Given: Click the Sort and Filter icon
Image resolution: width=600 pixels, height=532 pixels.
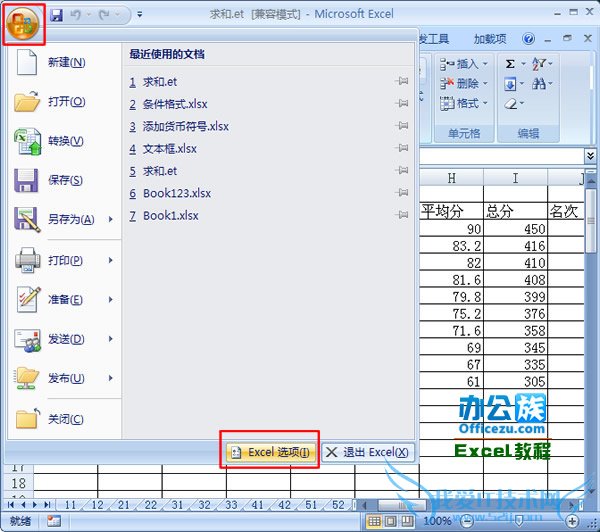Looking at the screenshot, I should click(539, 64).
